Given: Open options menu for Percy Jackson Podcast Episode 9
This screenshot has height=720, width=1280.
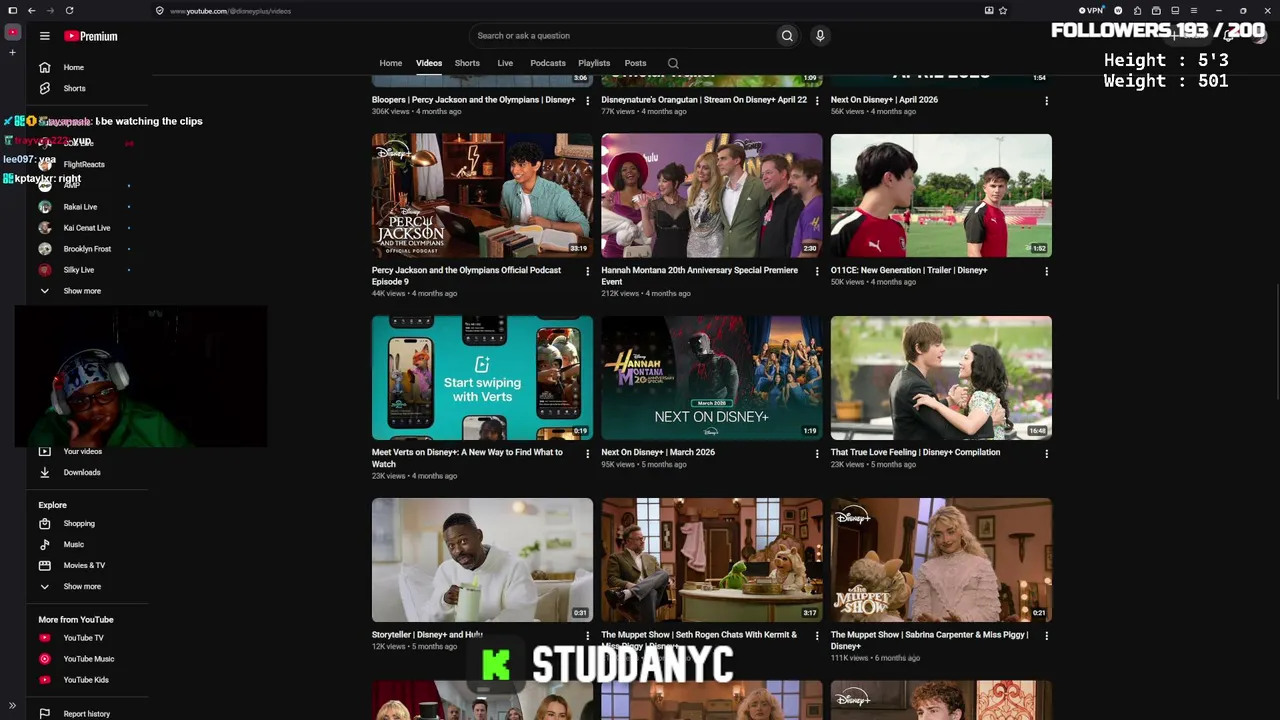Looking at the screenshot, I should point(587,271).
